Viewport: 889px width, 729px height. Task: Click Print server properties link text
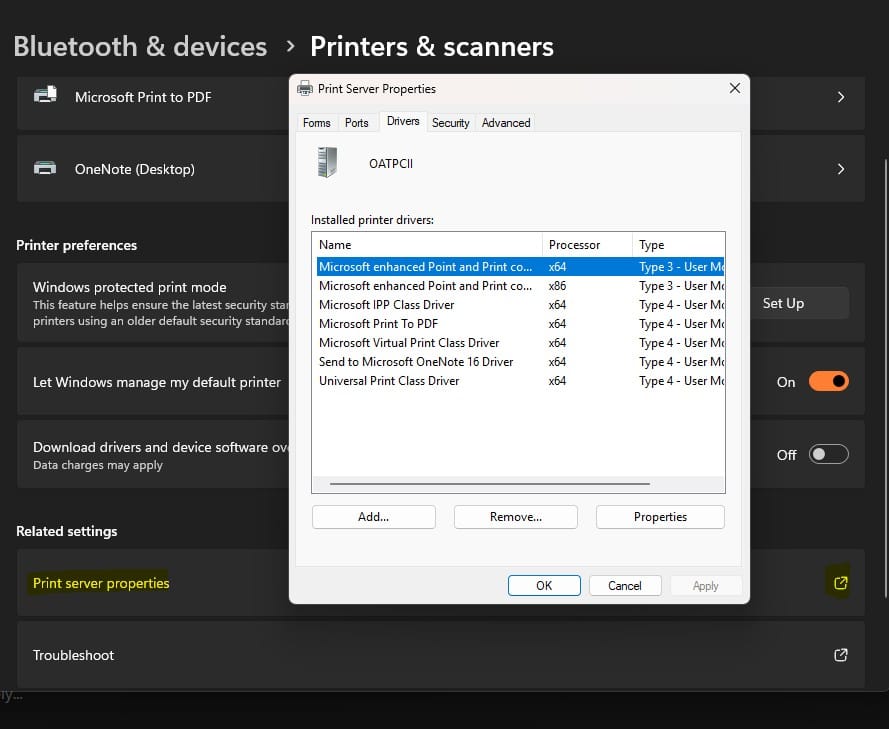pyautogui.click(x=101, y=583)
